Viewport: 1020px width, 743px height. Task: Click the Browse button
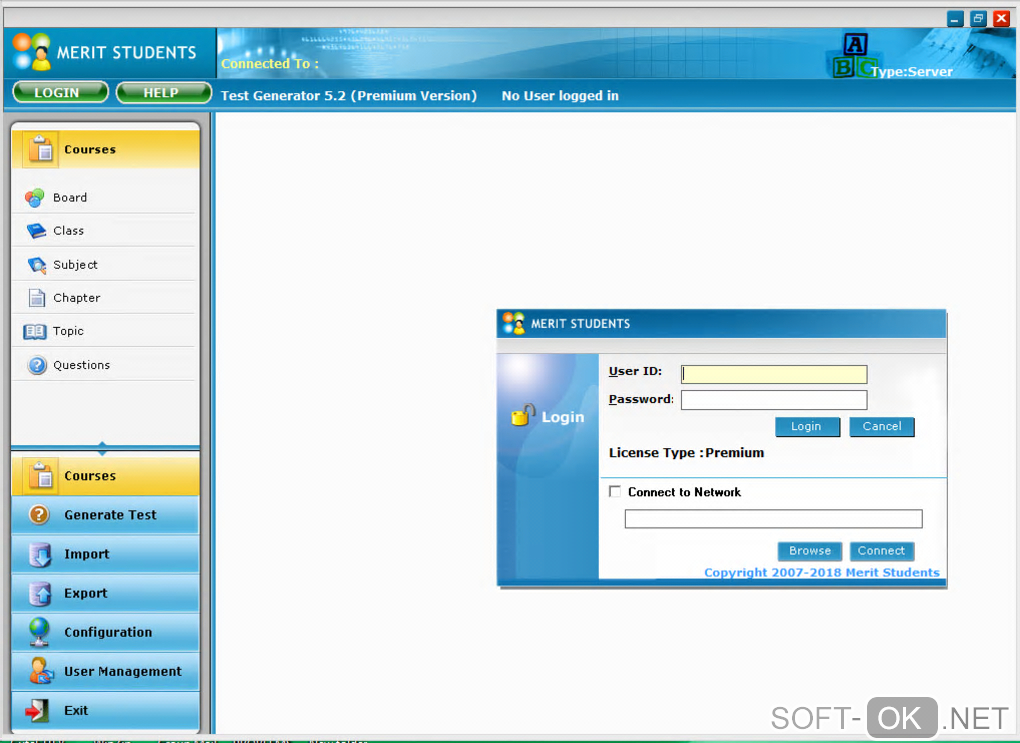(810, 551)
